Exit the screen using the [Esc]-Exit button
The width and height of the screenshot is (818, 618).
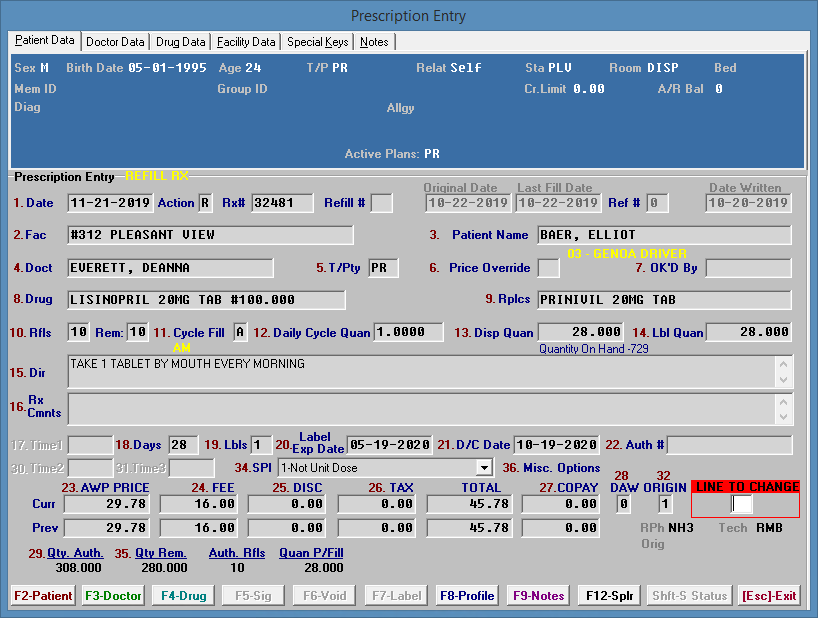coord(769,596)
